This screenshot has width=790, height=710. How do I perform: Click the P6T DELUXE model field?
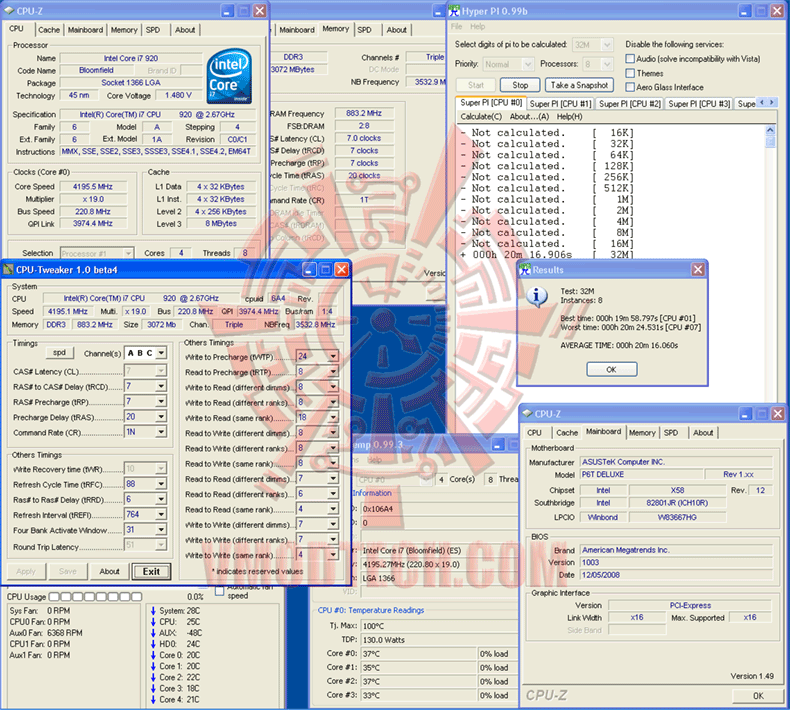[x=641, y=474]
